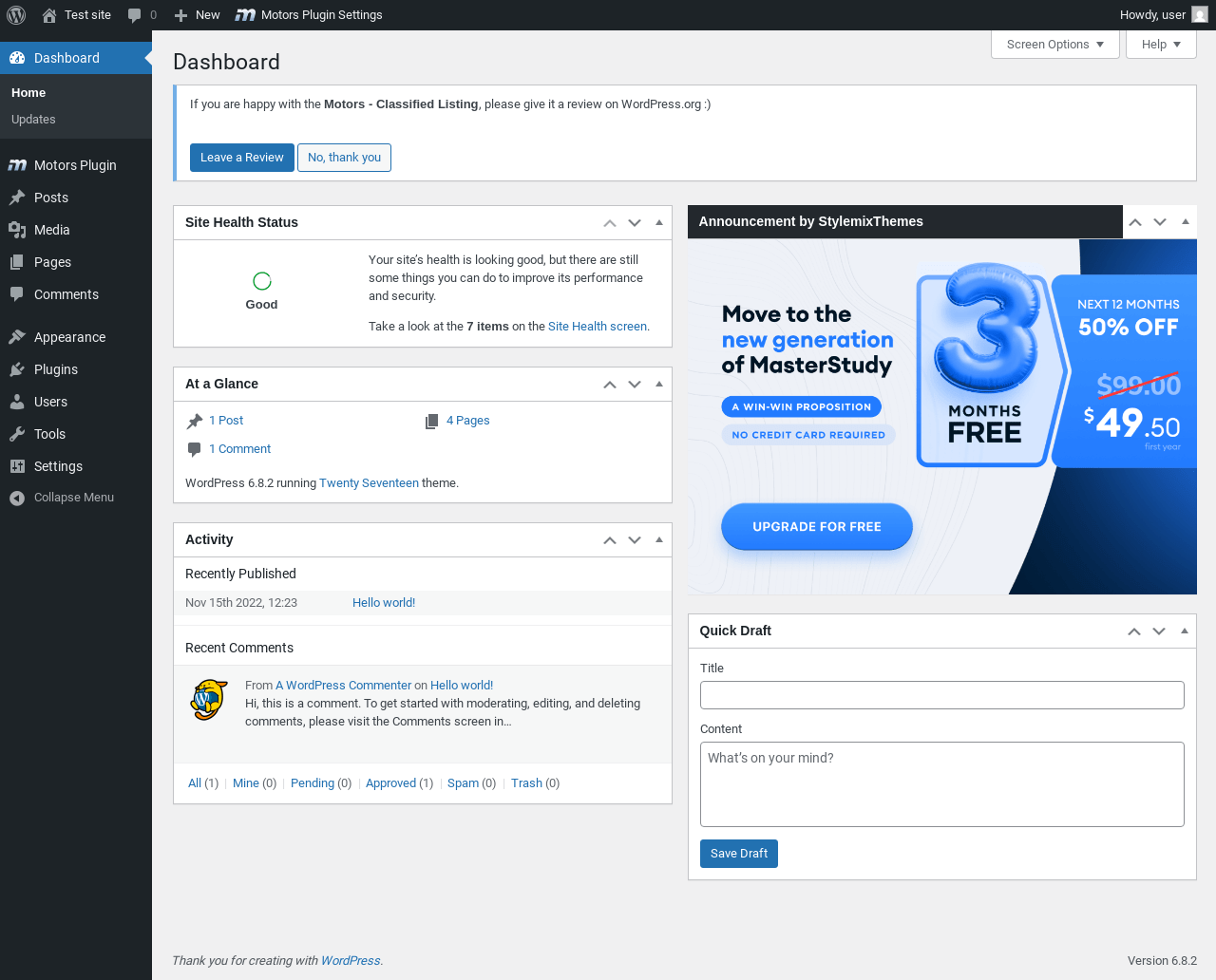
Task: Click the Settings sliders icon in sidebar
Action: click(x=17, y=466)
